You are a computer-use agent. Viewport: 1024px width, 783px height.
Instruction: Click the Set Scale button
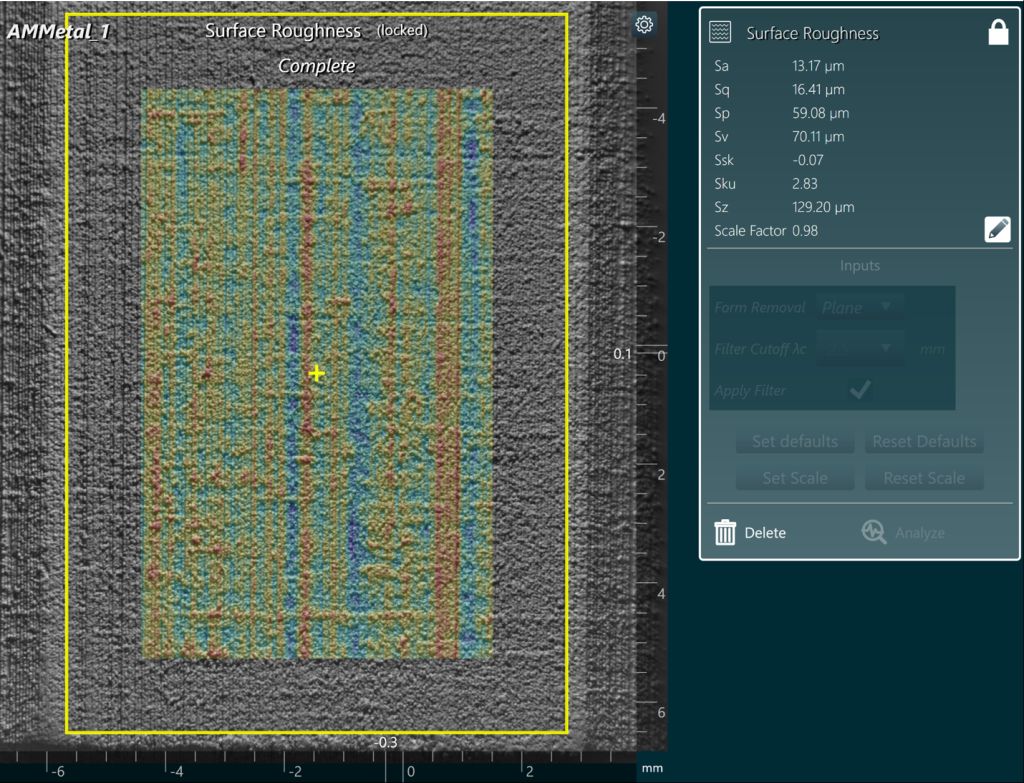795,478
